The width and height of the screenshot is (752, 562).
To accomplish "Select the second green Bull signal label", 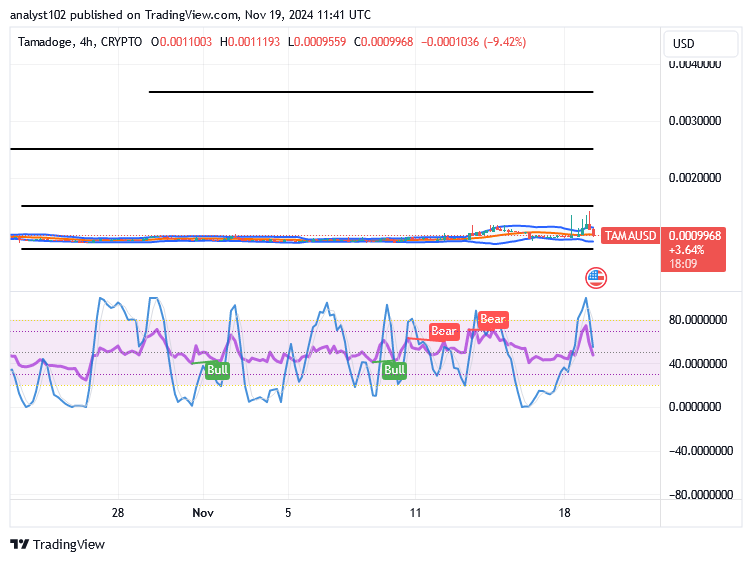I will (x=394, y=370).
